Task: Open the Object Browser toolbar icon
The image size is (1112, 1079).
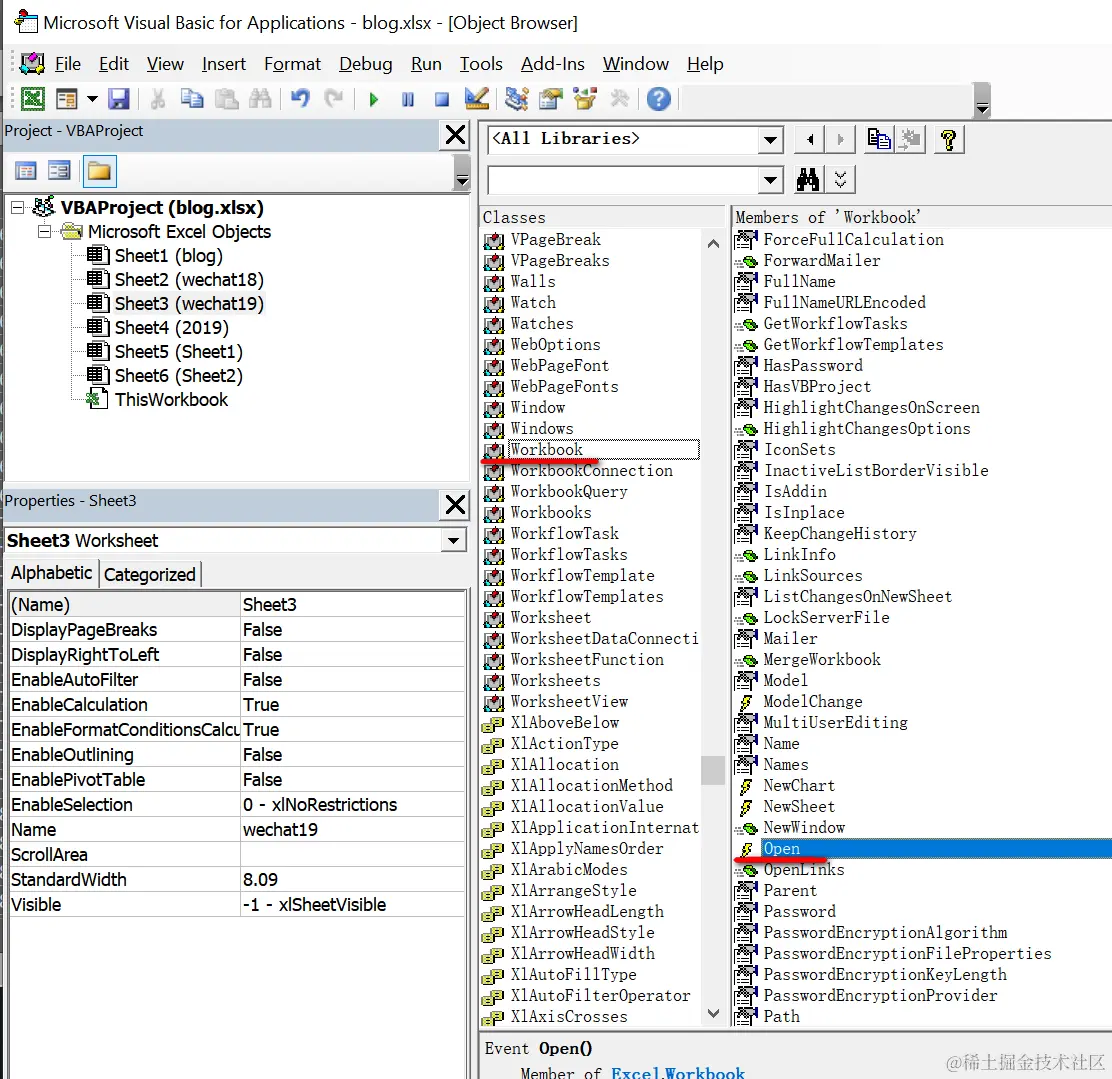Action: 585,99
